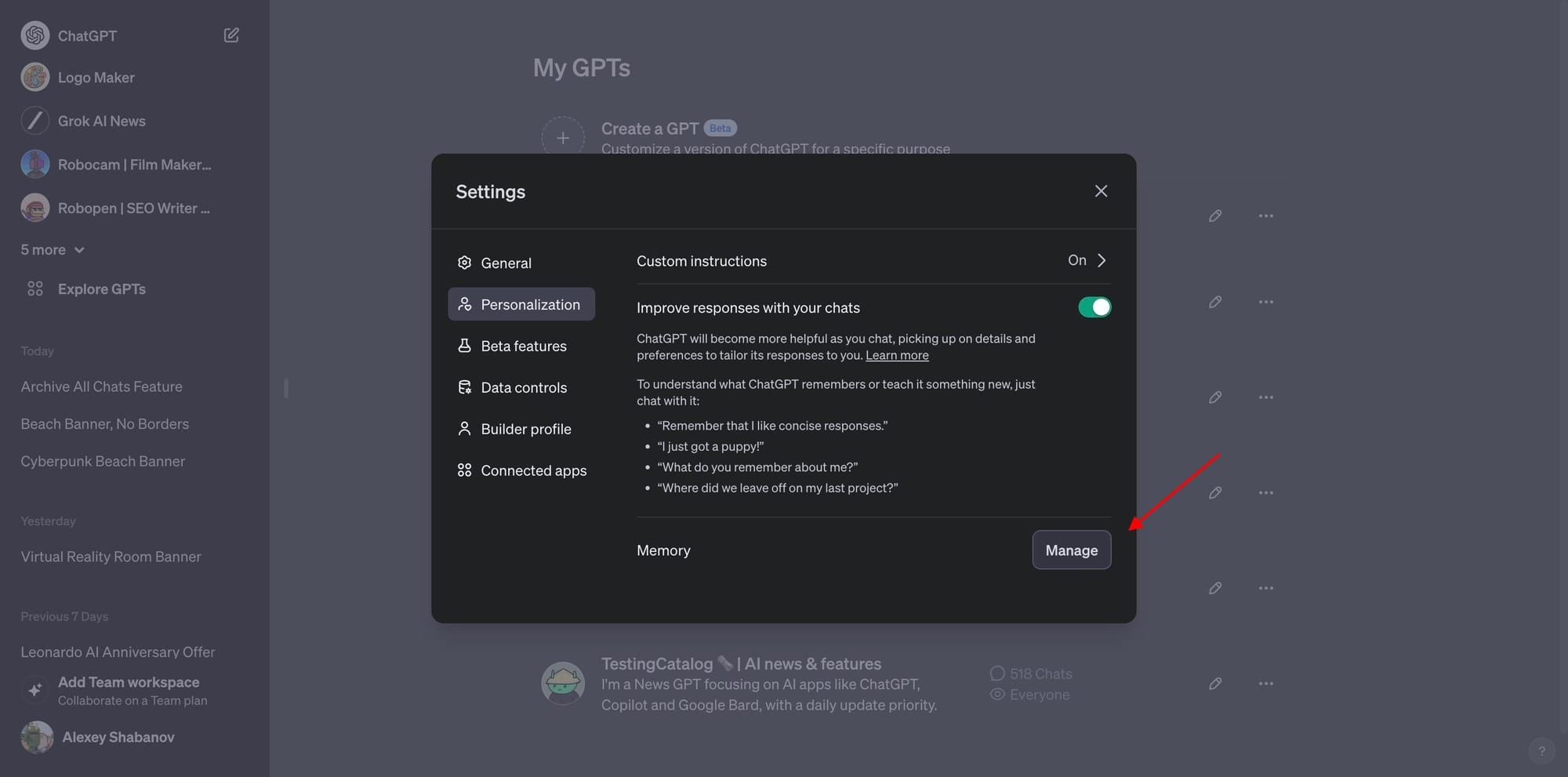Disable Improve responses with your chats
Screen dimensions: 1568x777
click(x=1094, y=307)
